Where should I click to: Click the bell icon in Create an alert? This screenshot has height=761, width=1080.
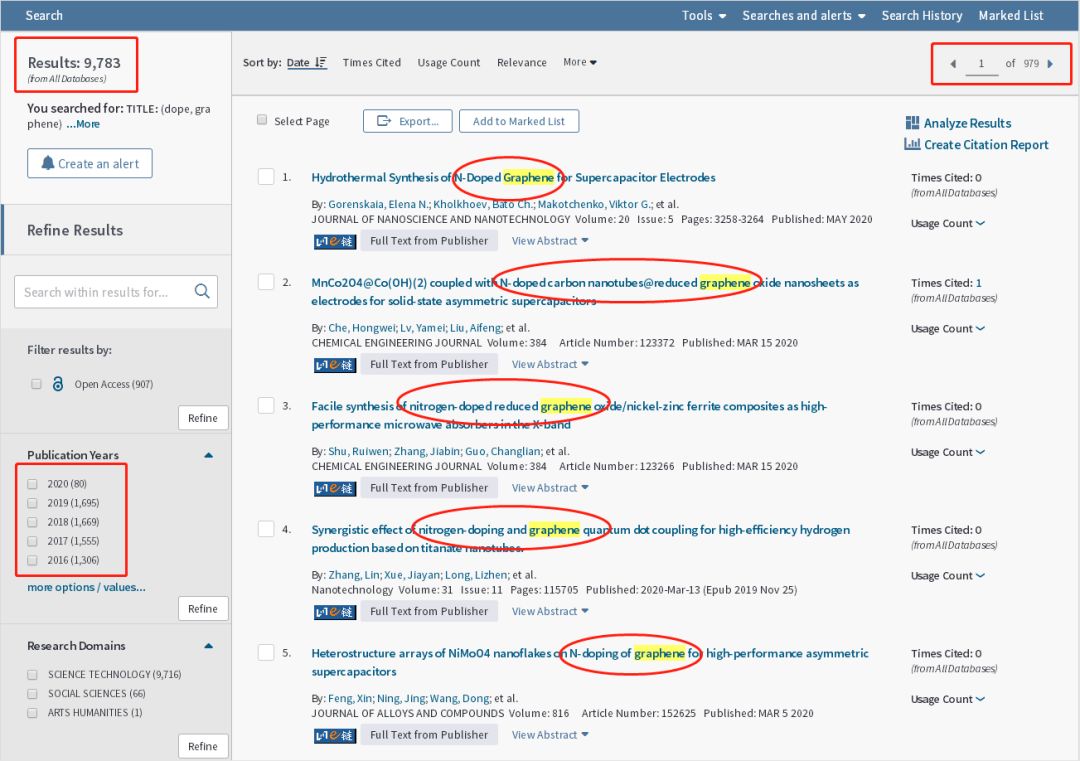48,163
